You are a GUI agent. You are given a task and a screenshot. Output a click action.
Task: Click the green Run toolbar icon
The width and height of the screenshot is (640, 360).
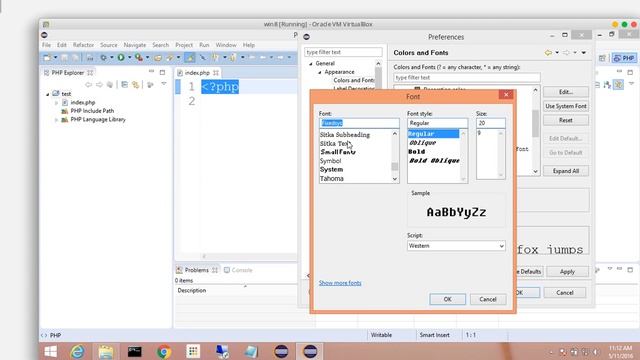click(x=121, y=58)
